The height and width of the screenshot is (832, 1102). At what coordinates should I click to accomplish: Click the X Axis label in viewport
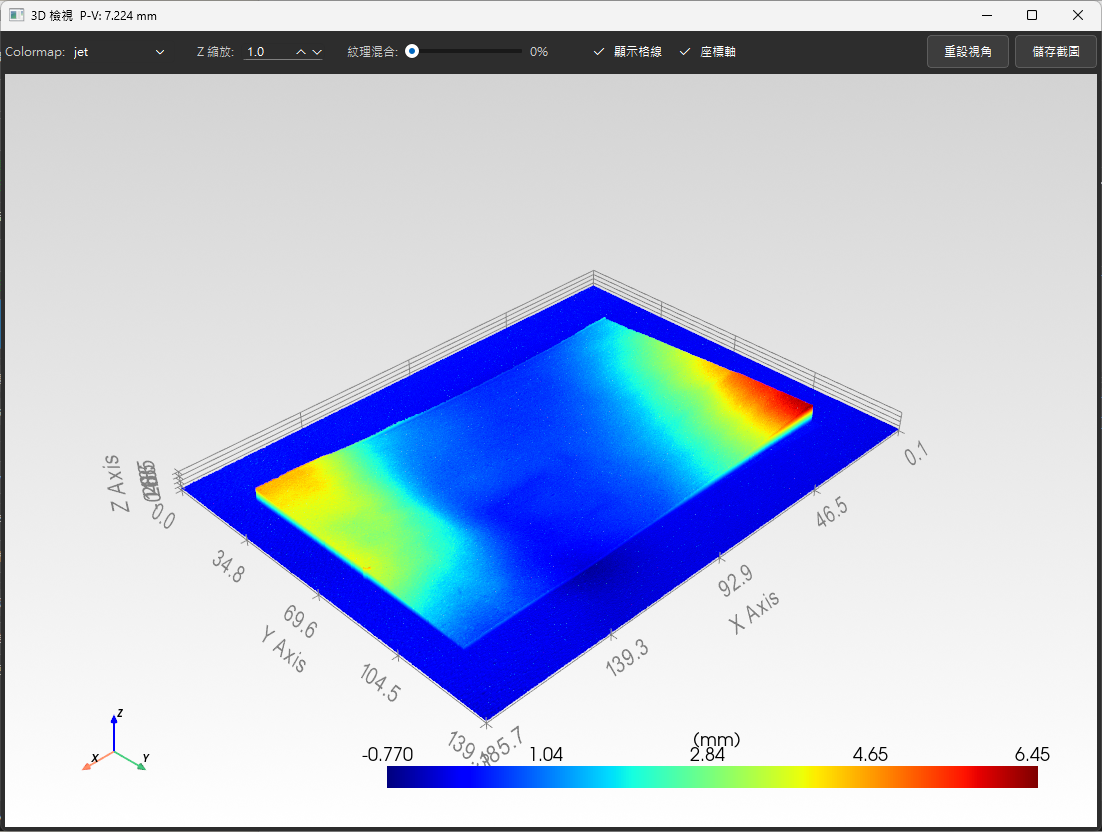pyautogui.click(x=754, y=612)
